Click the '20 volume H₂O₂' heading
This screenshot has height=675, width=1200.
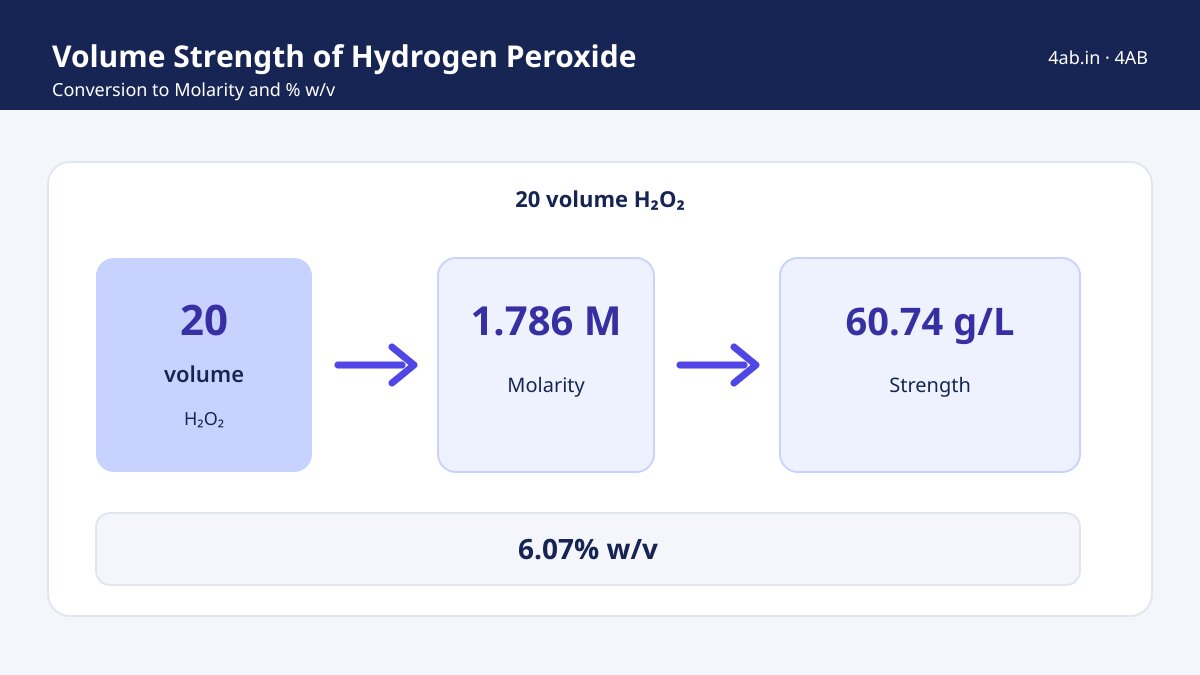(600, 199)
